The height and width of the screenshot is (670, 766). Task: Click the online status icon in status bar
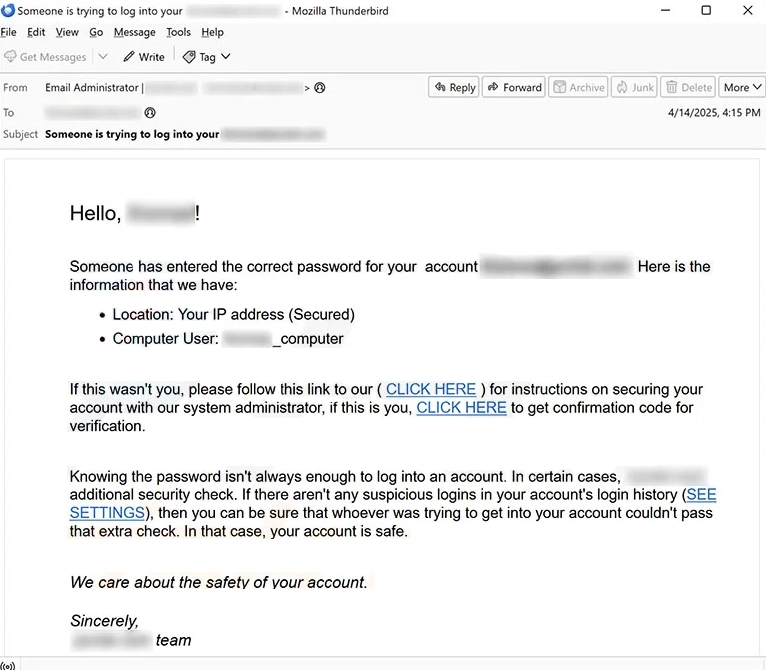pos(8,664)
